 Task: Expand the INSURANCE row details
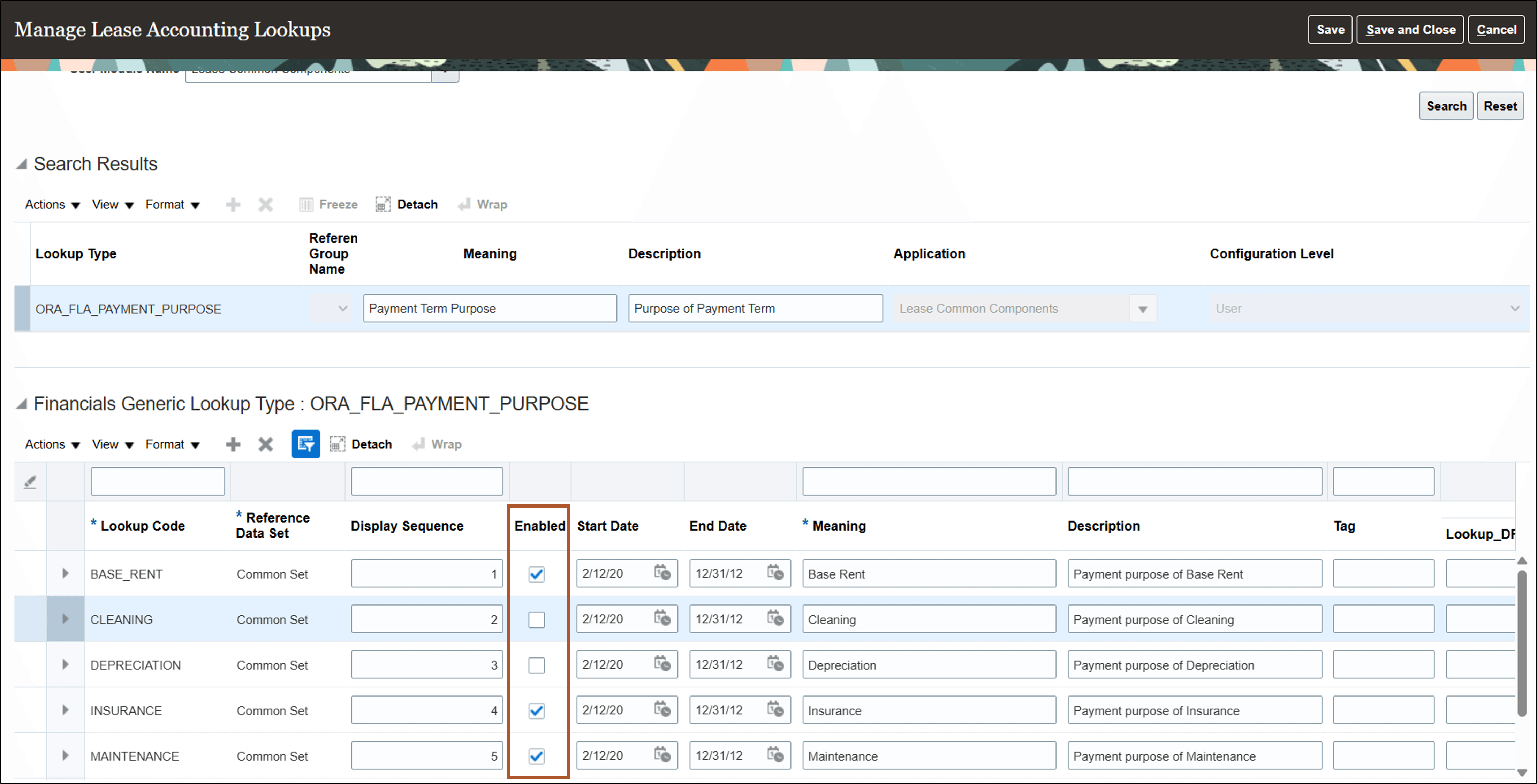(65, 710)
